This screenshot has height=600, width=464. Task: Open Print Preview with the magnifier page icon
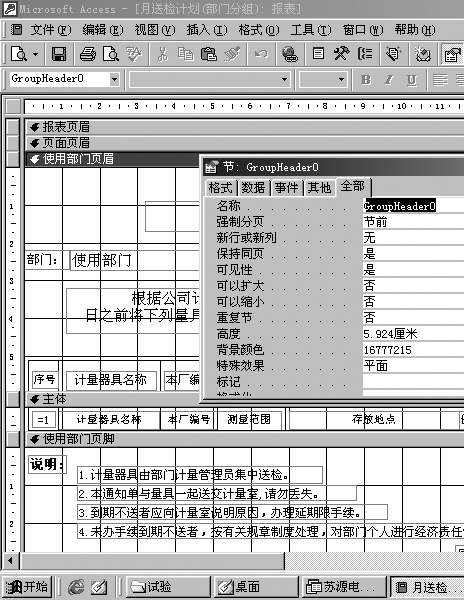[x=111, y=54]
